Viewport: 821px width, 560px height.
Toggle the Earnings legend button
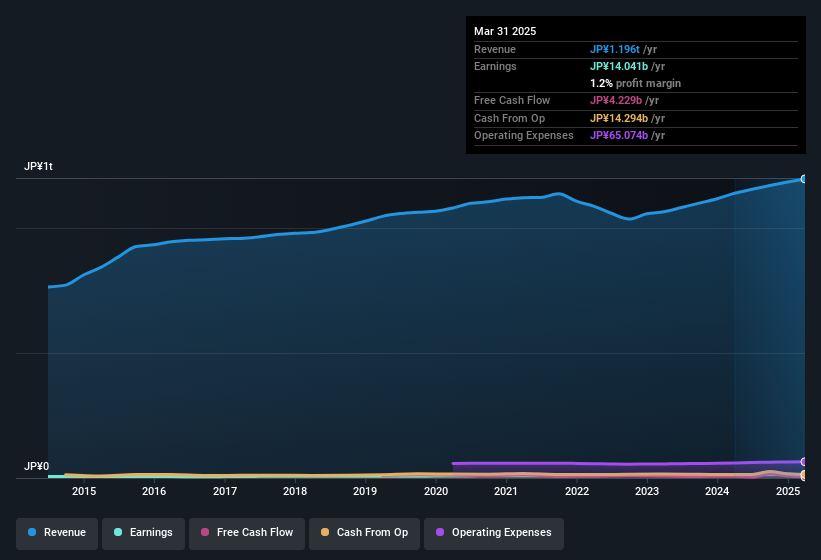pos(143,534)
